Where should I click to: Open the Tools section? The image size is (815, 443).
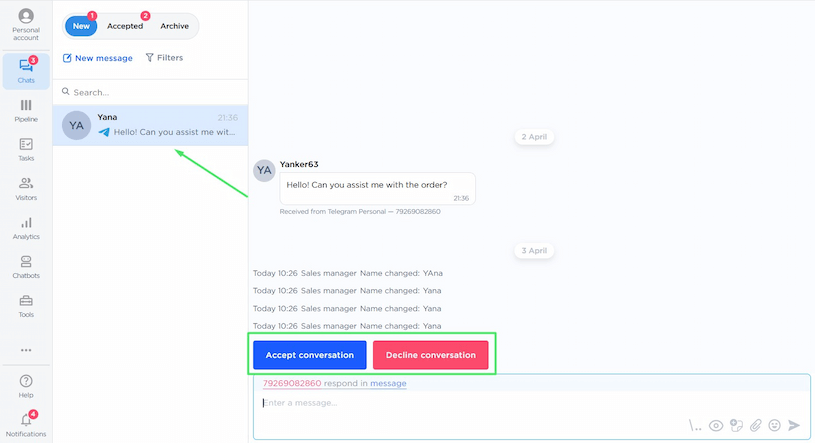(x=26, y=305)
